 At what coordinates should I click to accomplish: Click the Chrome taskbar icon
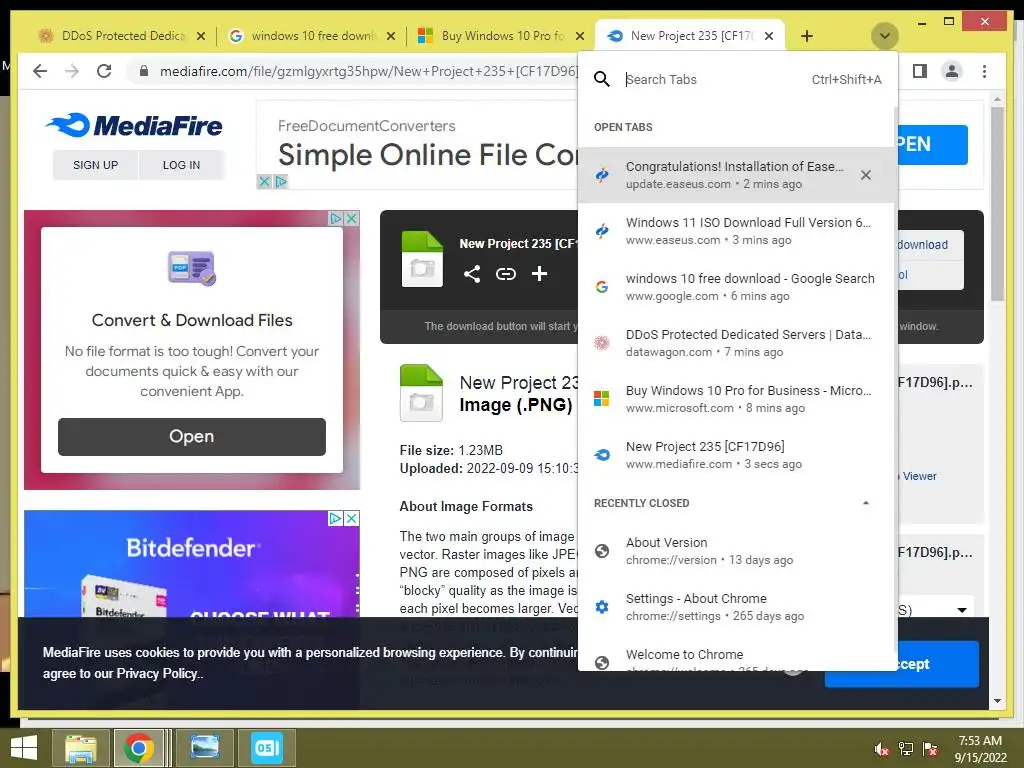click(x=139, y=748)
